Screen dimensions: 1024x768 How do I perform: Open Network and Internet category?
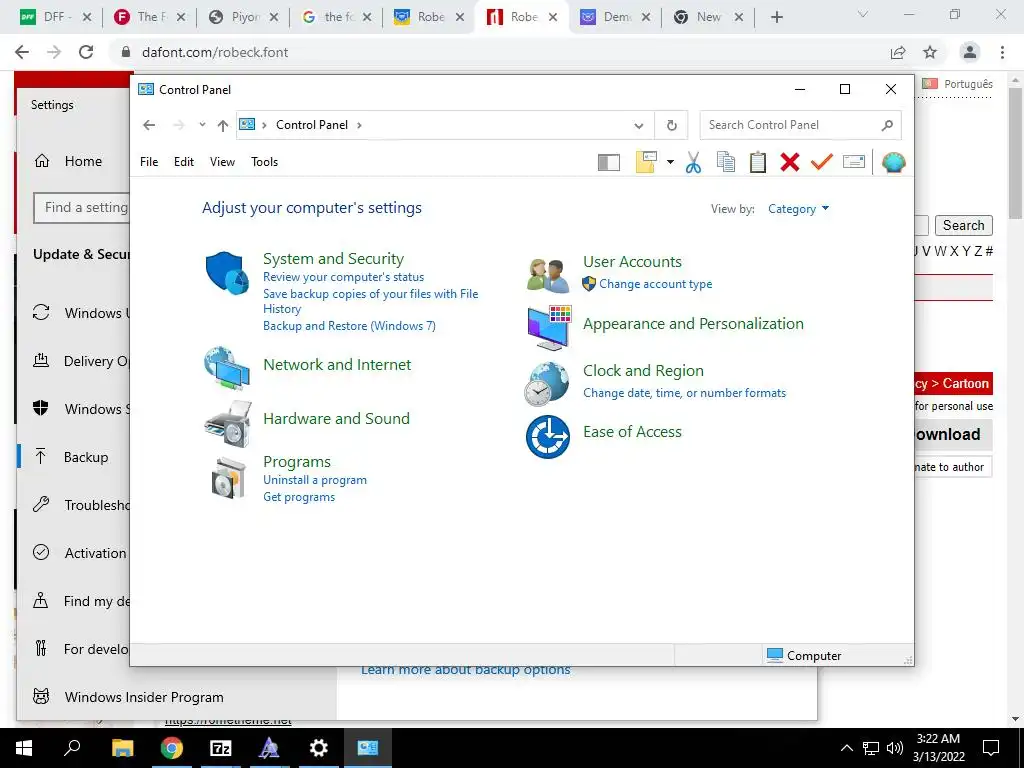[x=337, y=364]
